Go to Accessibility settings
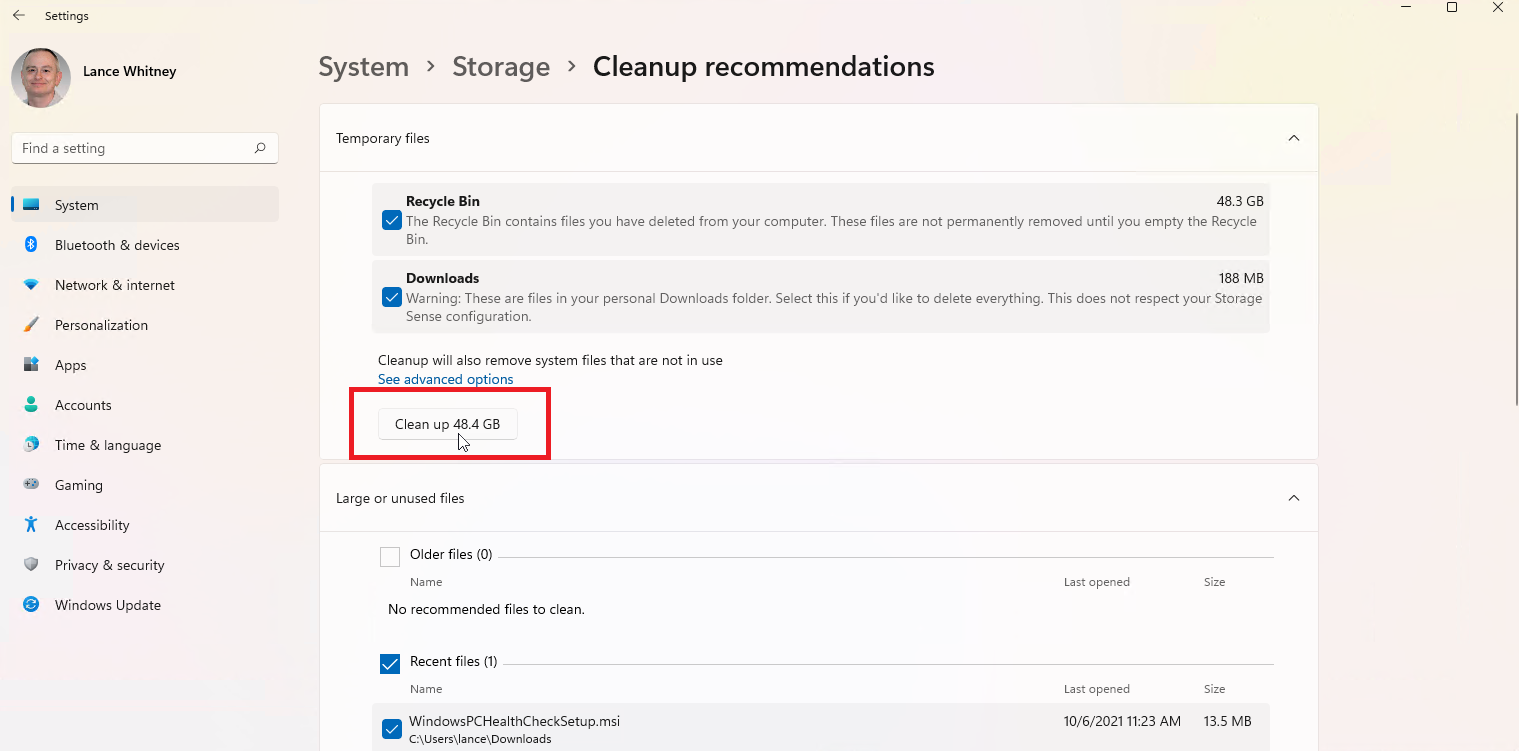The height and width of the screenshot is (751, 1519). pyautogui.click(x=145, y=525)
